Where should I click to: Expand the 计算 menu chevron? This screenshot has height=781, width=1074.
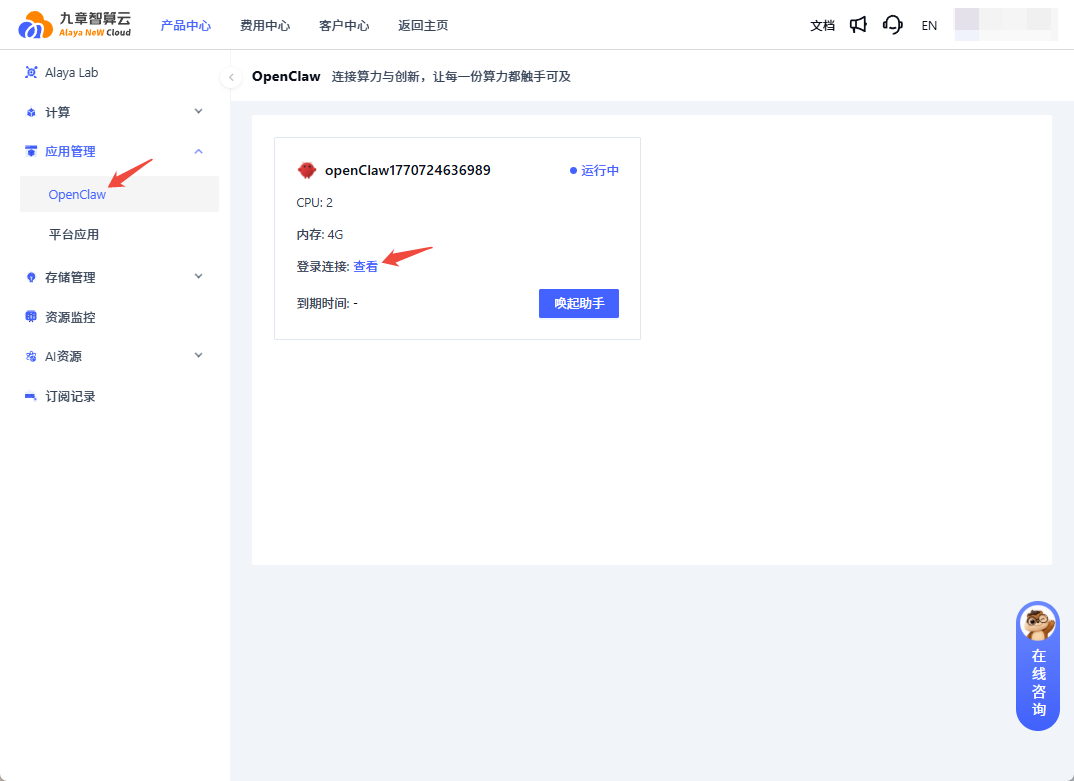pyautogui.click(x=199, y=112)
